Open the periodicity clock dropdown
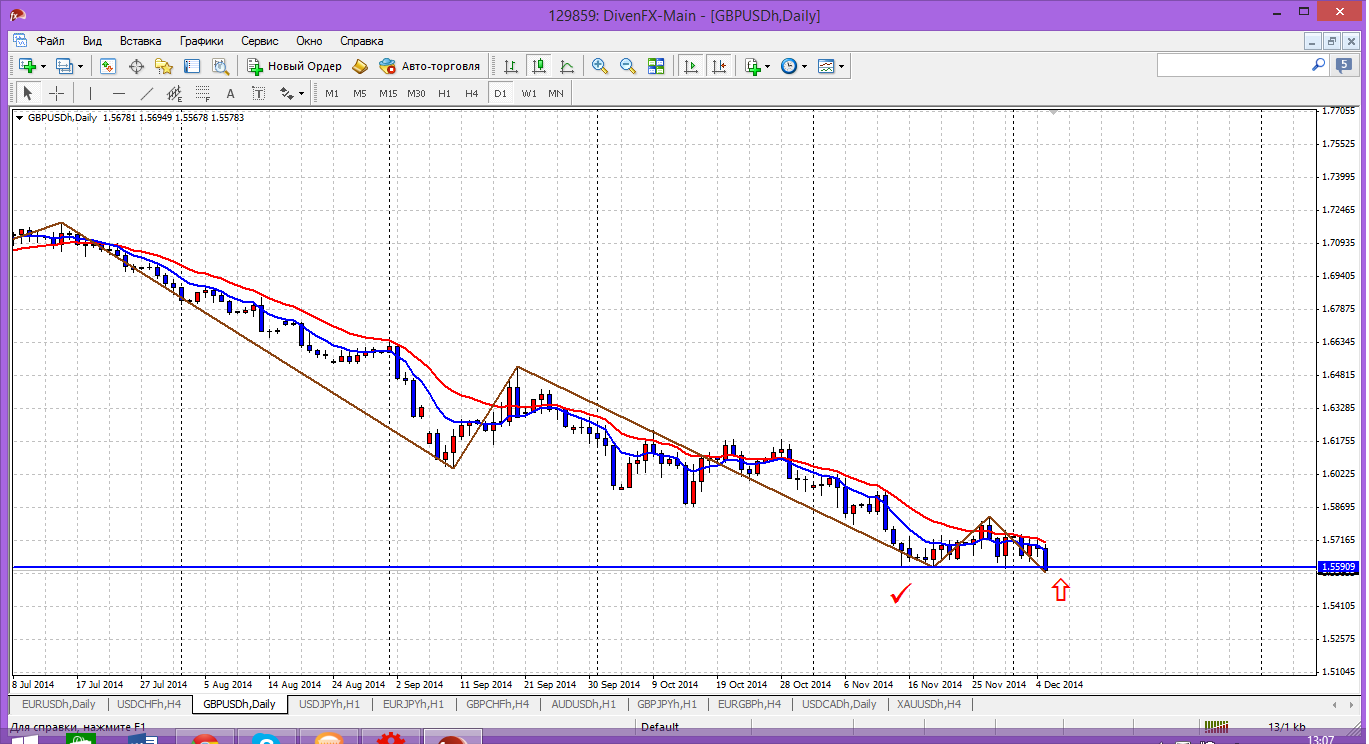 [804, 66]
